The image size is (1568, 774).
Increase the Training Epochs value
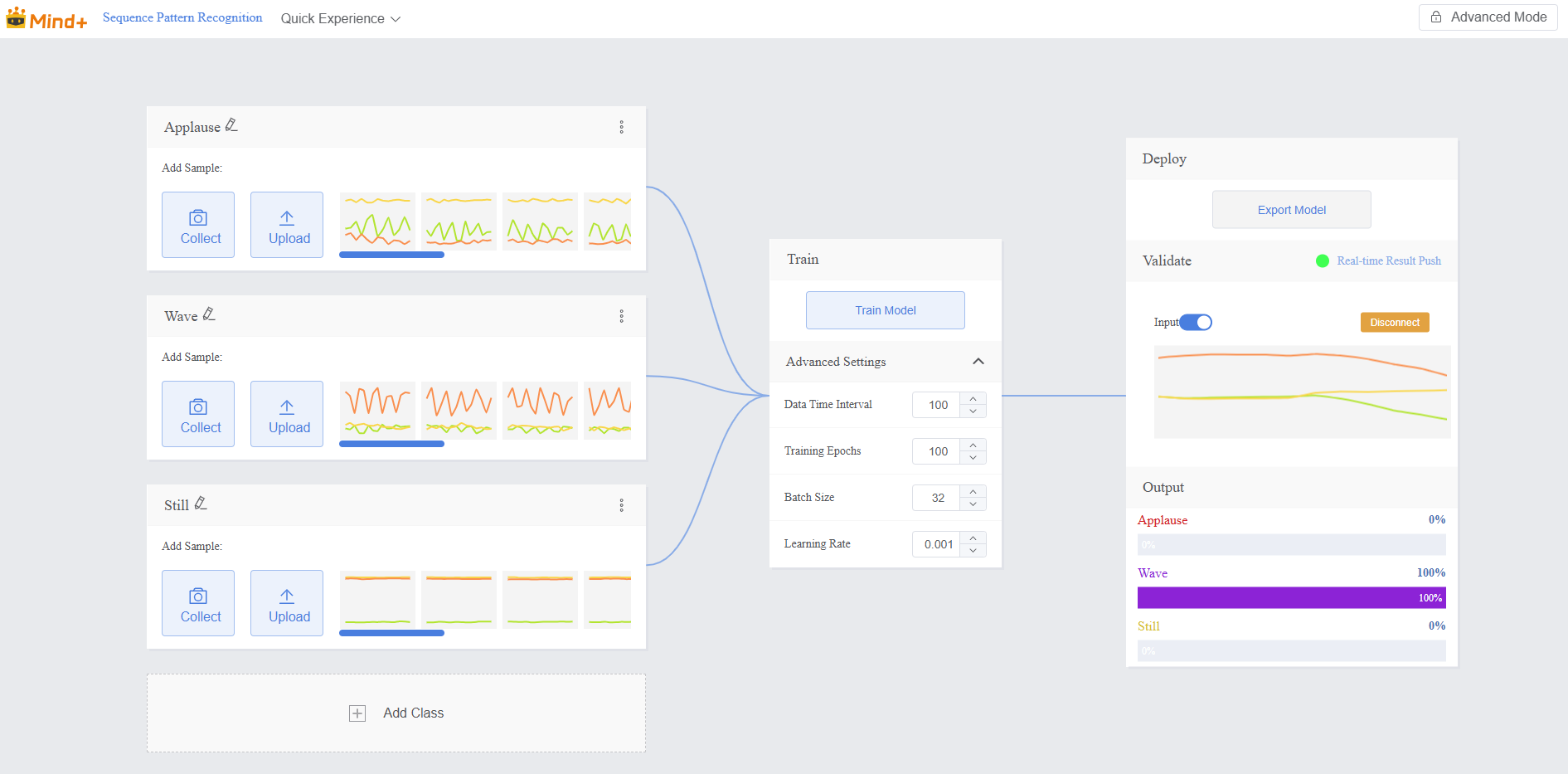pos(973,445)
